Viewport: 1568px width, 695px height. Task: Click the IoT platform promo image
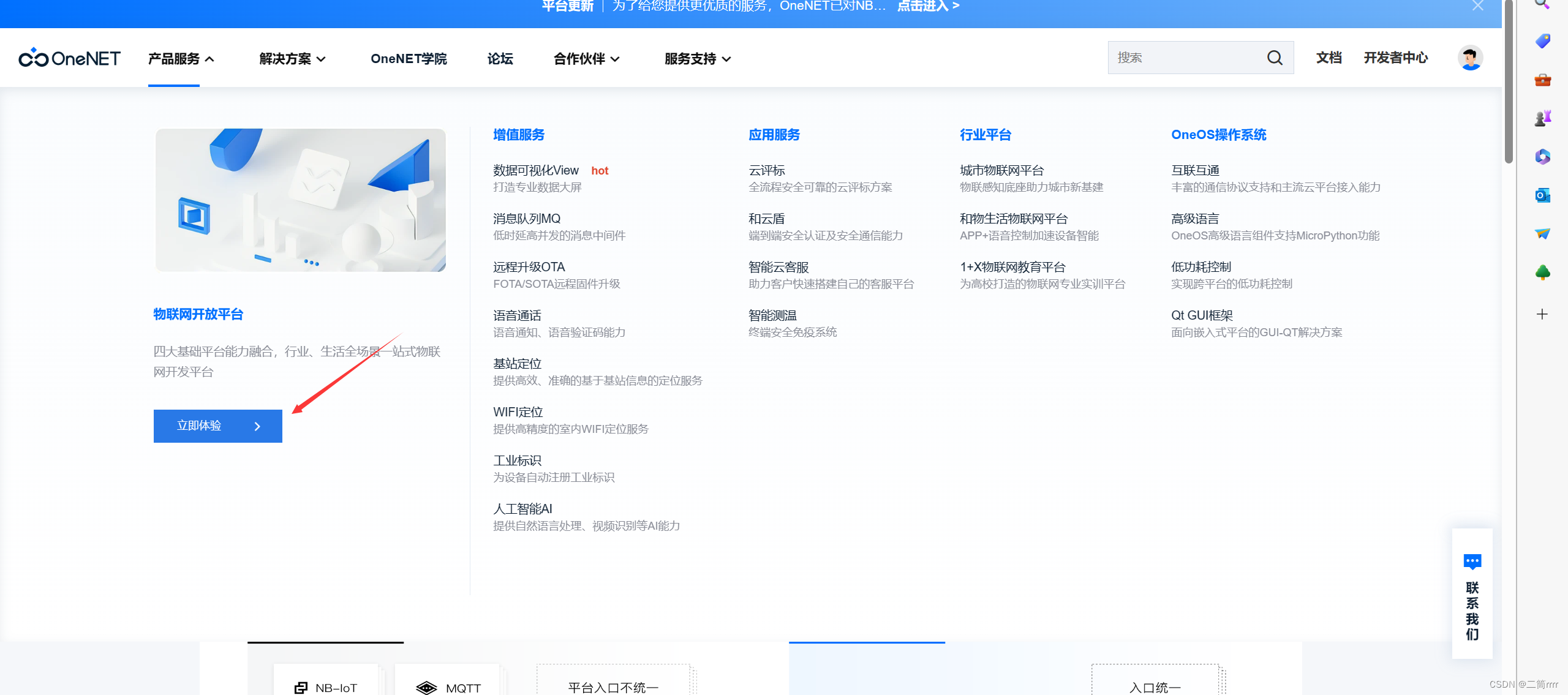(x=300, y=200)
